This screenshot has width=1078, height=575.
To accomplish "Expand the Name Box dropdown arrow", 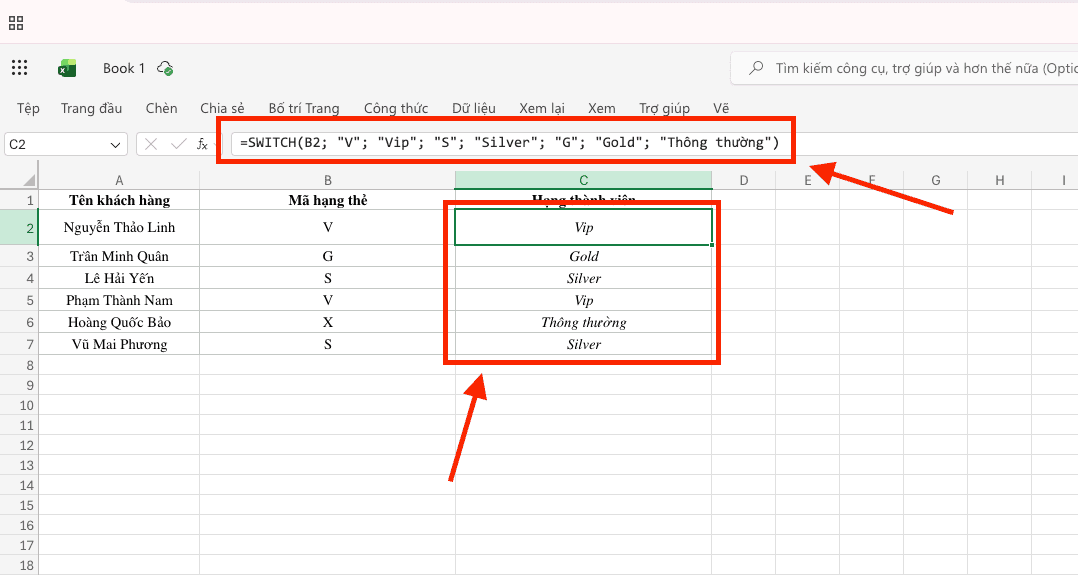I will [115, 144].
